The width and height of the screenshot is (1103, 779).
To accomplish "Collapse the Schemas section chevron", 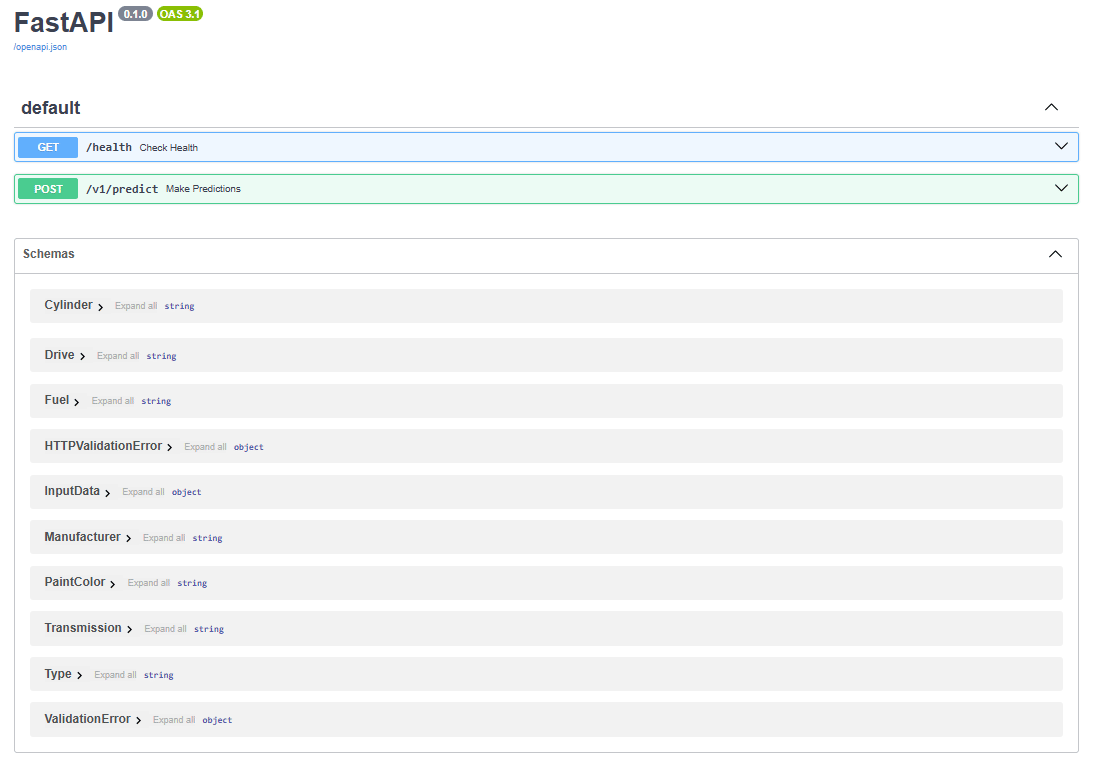I will pos(1055,254).
